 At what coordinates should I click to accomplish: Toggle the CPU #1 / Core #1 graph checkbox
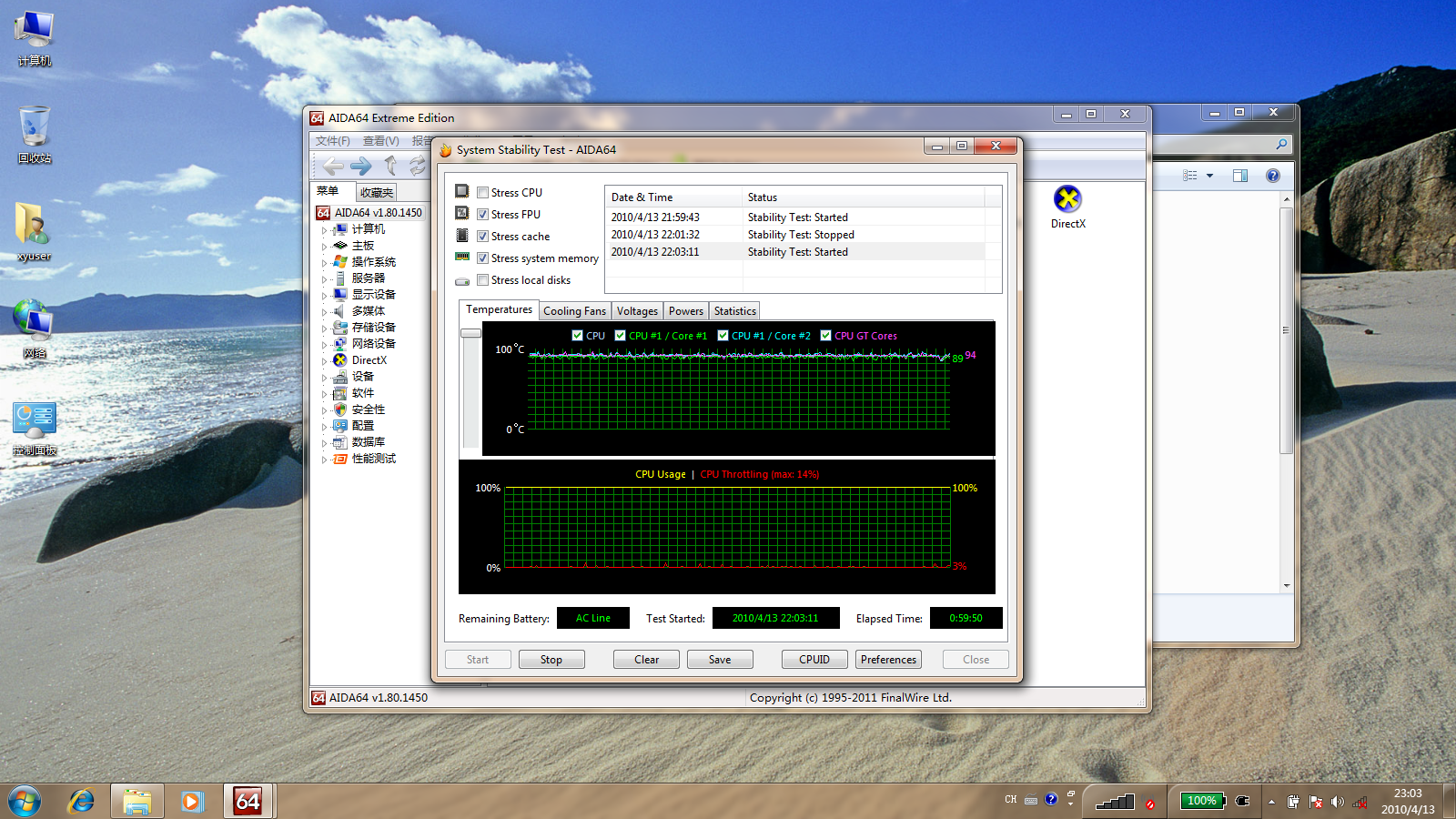pos(621,336)
